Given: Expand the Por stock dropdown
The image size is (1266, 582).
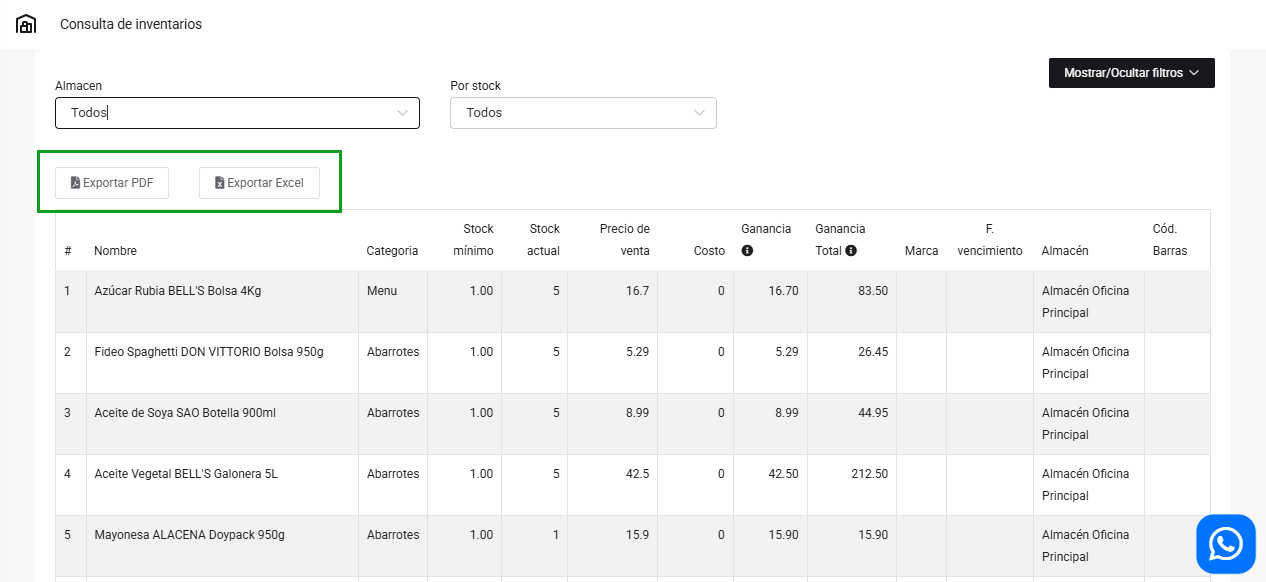Looking at the screenshot, I should [x=583, y=113].
